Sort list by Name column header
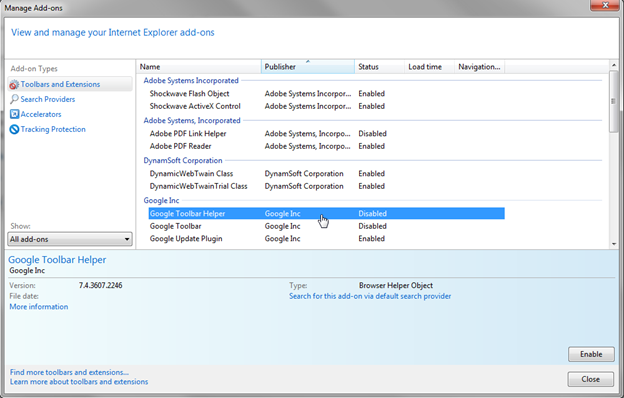Viewport: 624px width, 398px height. tap(199, 67)
